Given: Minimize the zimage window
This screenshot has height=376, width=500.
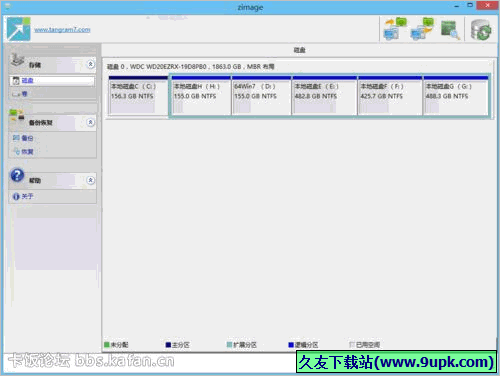Looking at the screenshot, I should click(x=456, y=6).
